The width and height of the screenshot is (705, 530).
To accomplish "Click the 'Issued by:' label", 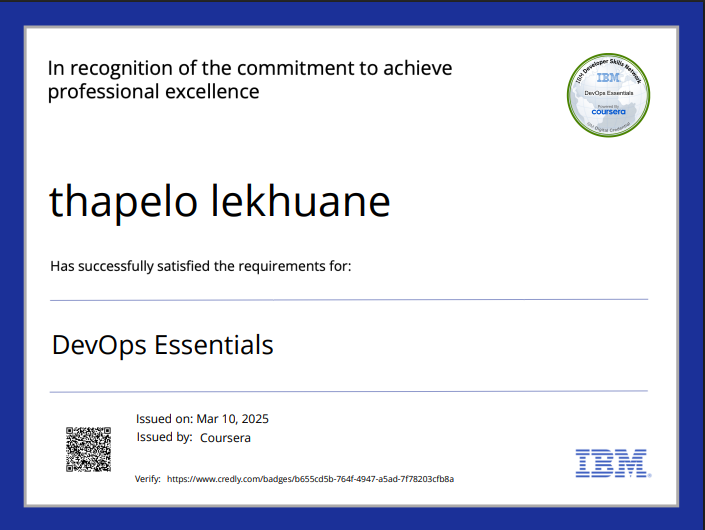I will [164, 438].
